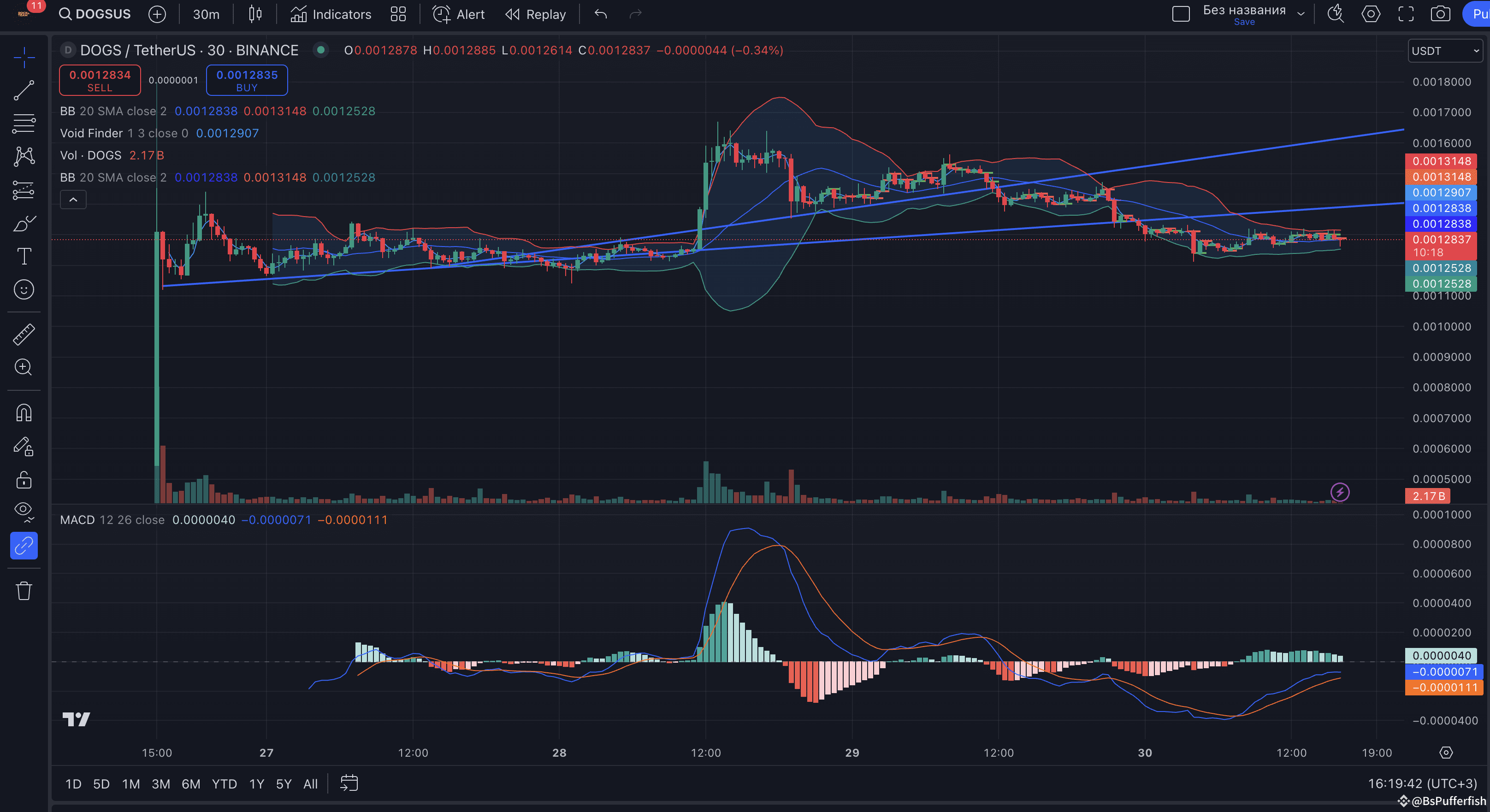Click the trash remove objects icon
The width and height of the screenshot is (1490, 812).
(x=24, y=590)
